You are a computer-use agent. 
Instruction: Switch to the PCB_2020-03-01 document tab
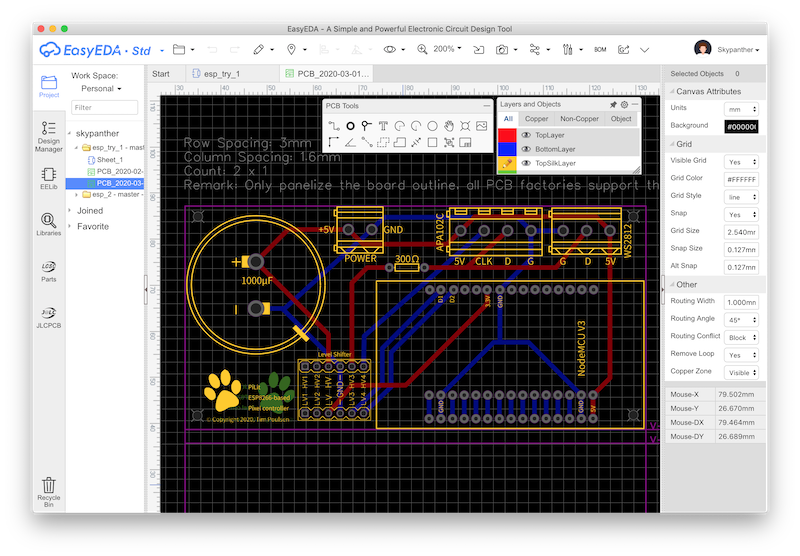point(327,74)
